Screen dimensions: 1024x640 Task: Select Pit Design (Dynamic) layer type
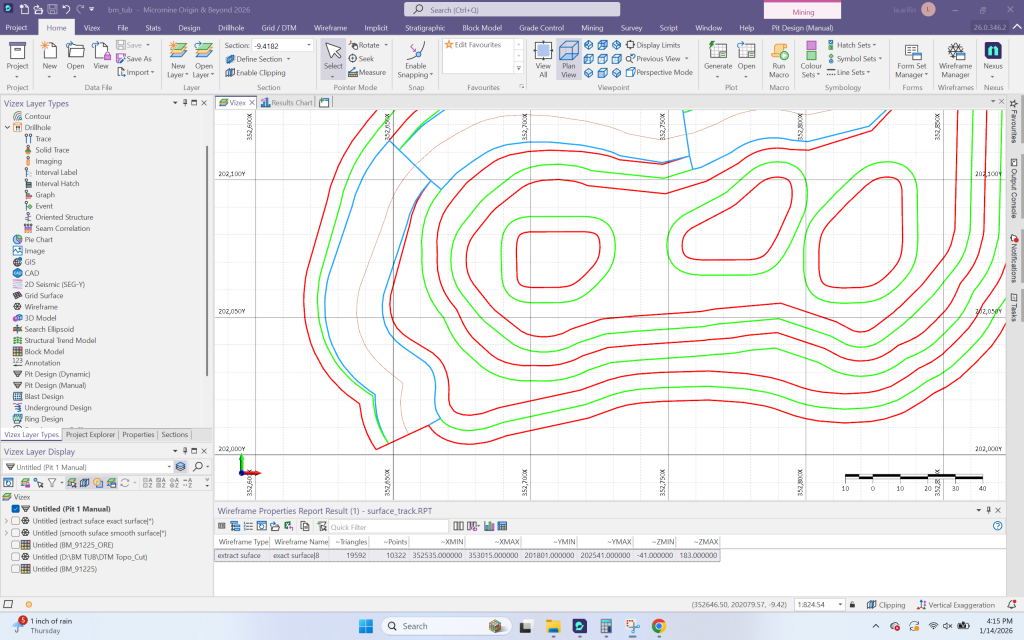pyautogui.click(x=52, y=374)
